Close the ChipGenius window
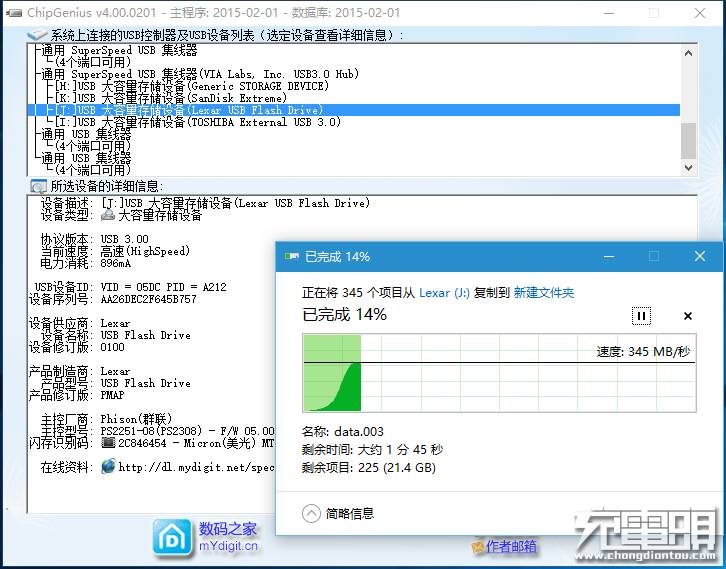Image resolution: width=726 pixels, height=569 pixels. 700,13
